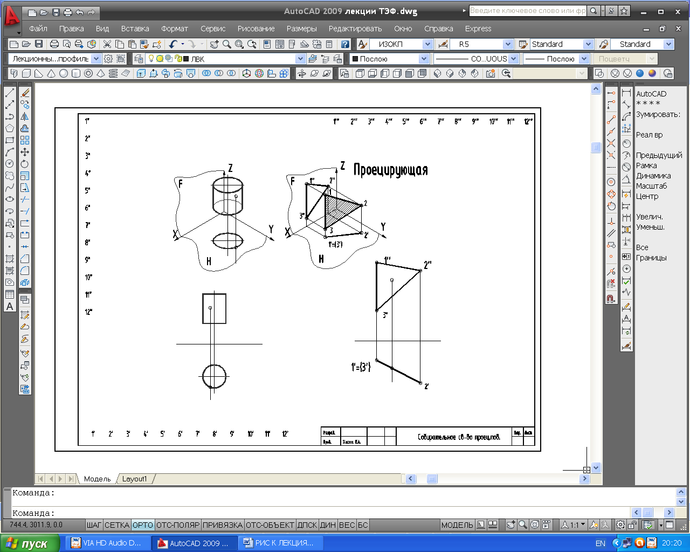Open the Рисование menu
Viewport: 690px width, 552px height.
point(256,29)
